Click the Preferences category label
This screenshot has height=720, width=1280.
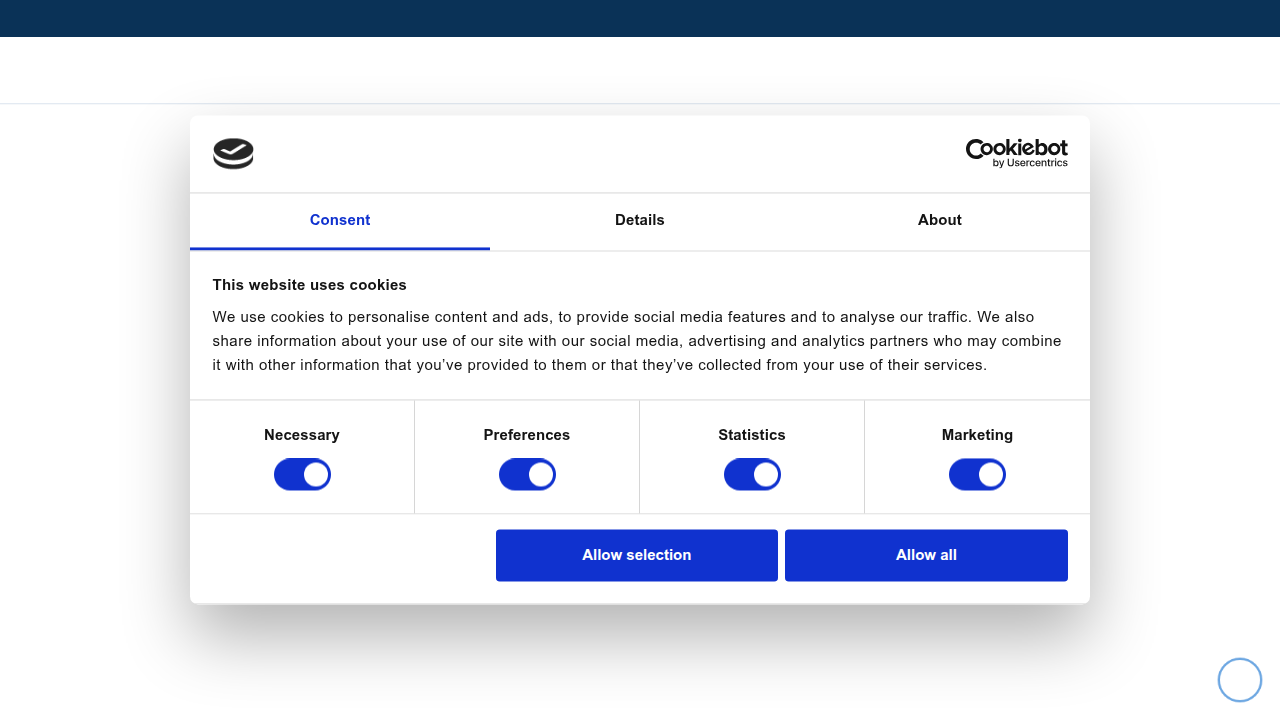[527, 435]
